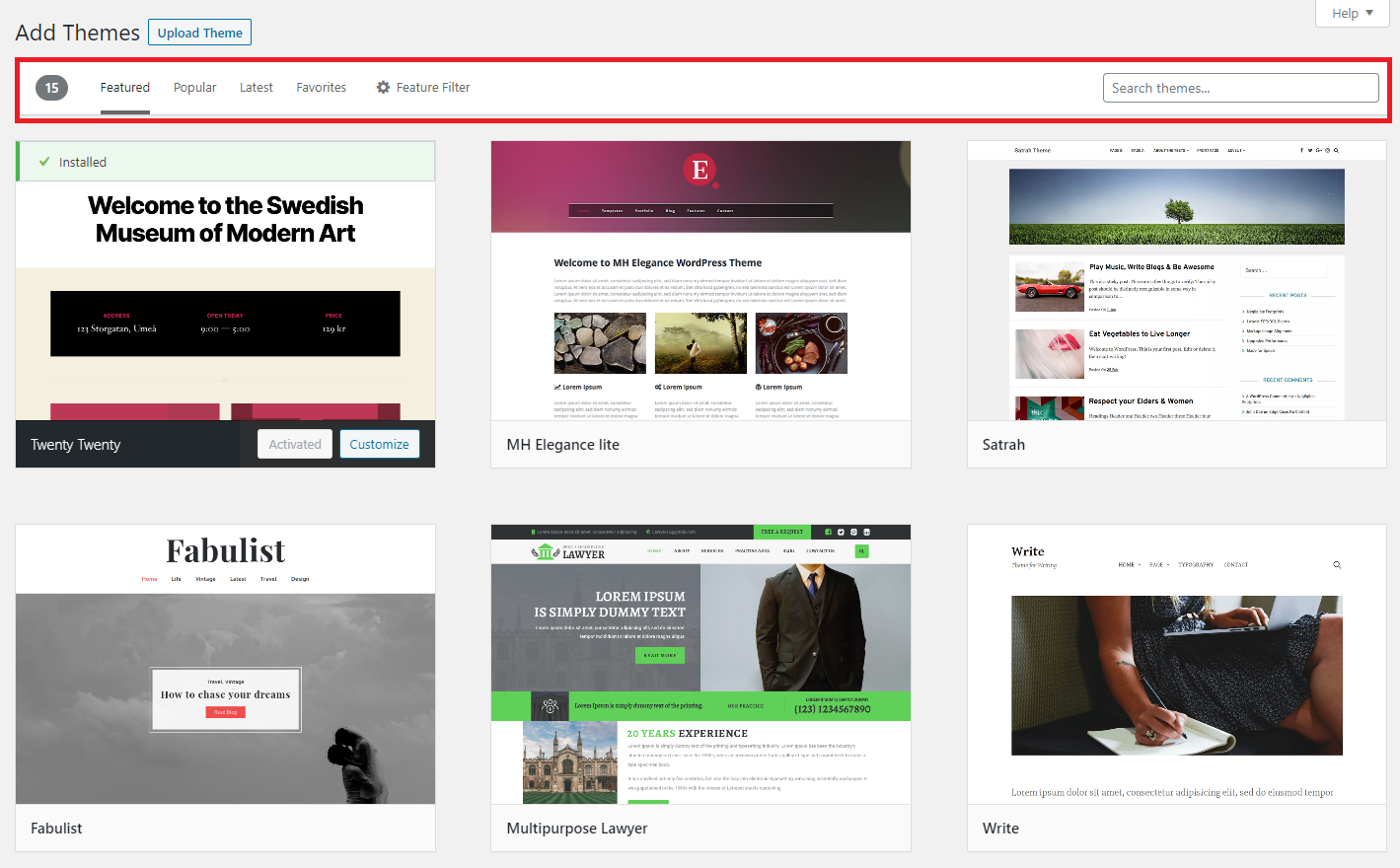Customize the Twenty Twenty theme
Image resolution: width=1400 pixels, height=868 pixels.
pos(379,444)
